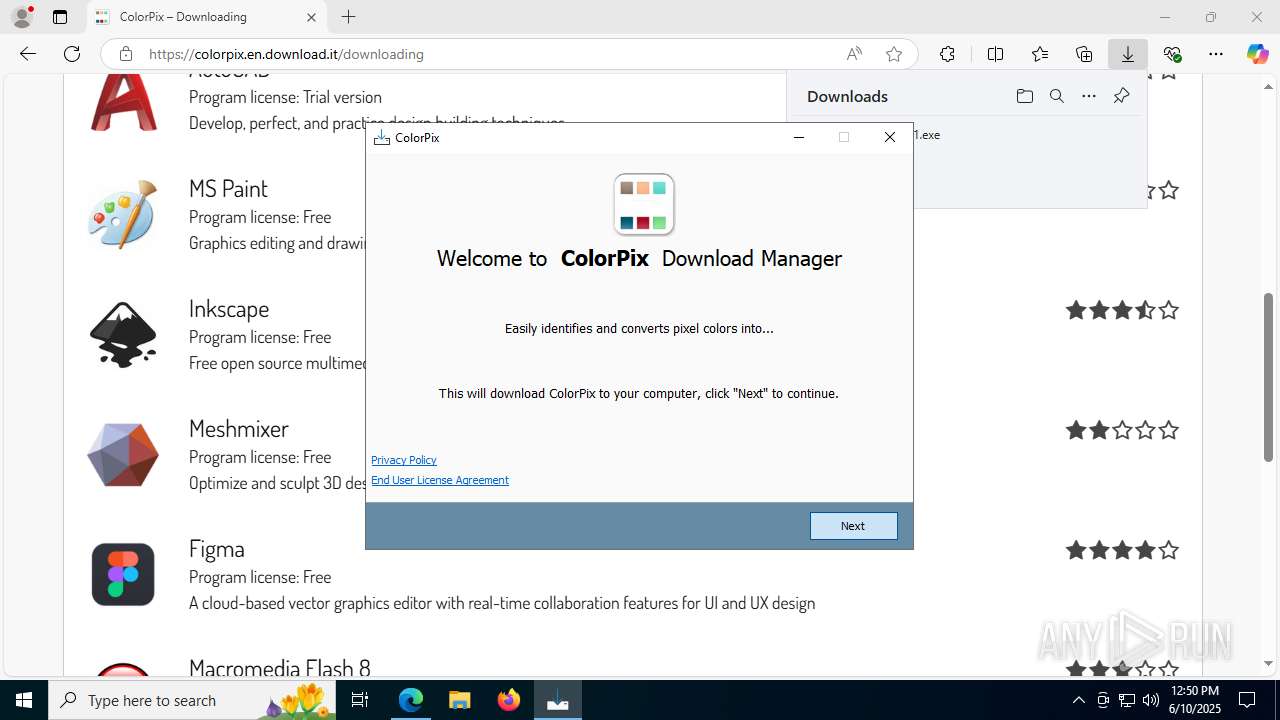Open Firefox from the taskbar
This screenshot has width=1280, height=720.
509,700
